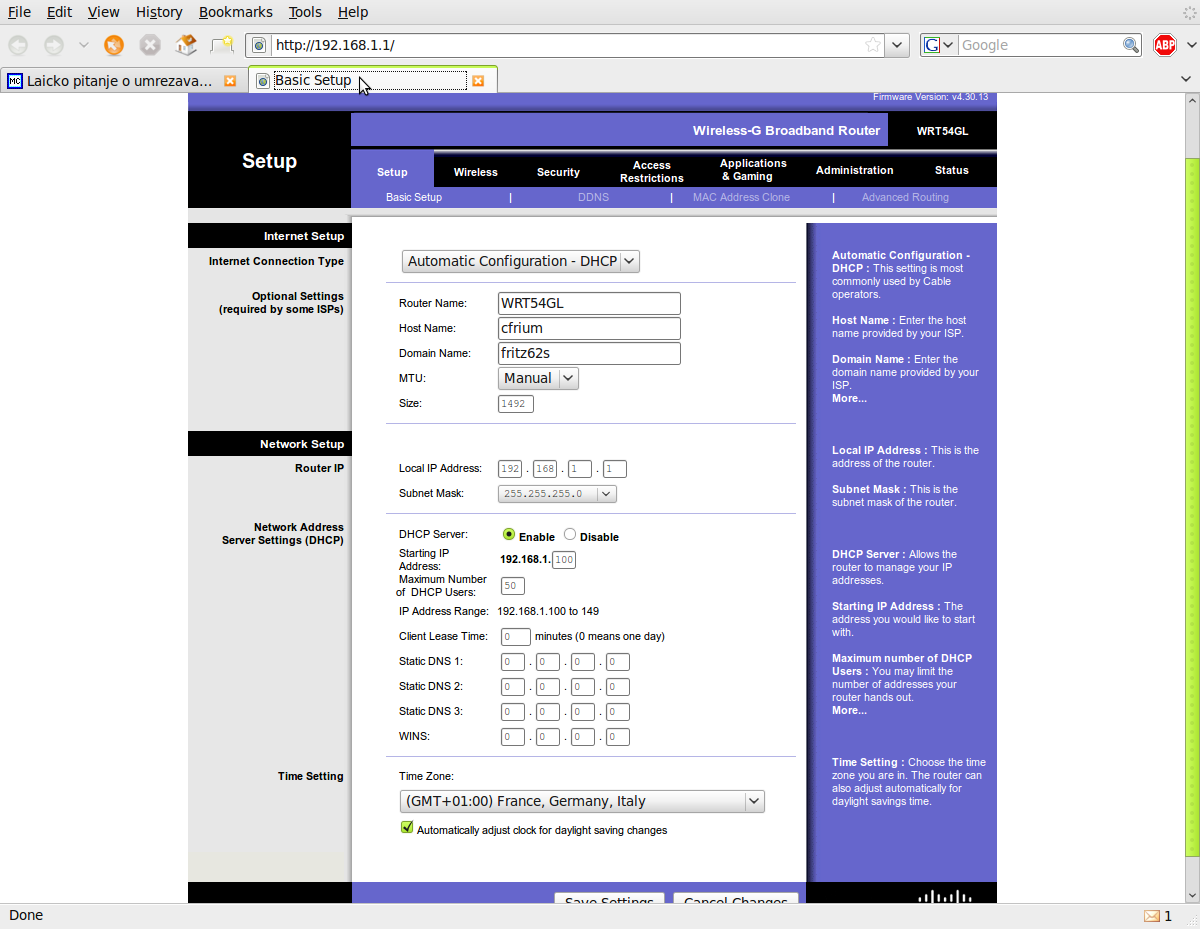Bookmark this page with the star icon
Image resolution: width=1200 pixels, height=929 pixels.
873,45
